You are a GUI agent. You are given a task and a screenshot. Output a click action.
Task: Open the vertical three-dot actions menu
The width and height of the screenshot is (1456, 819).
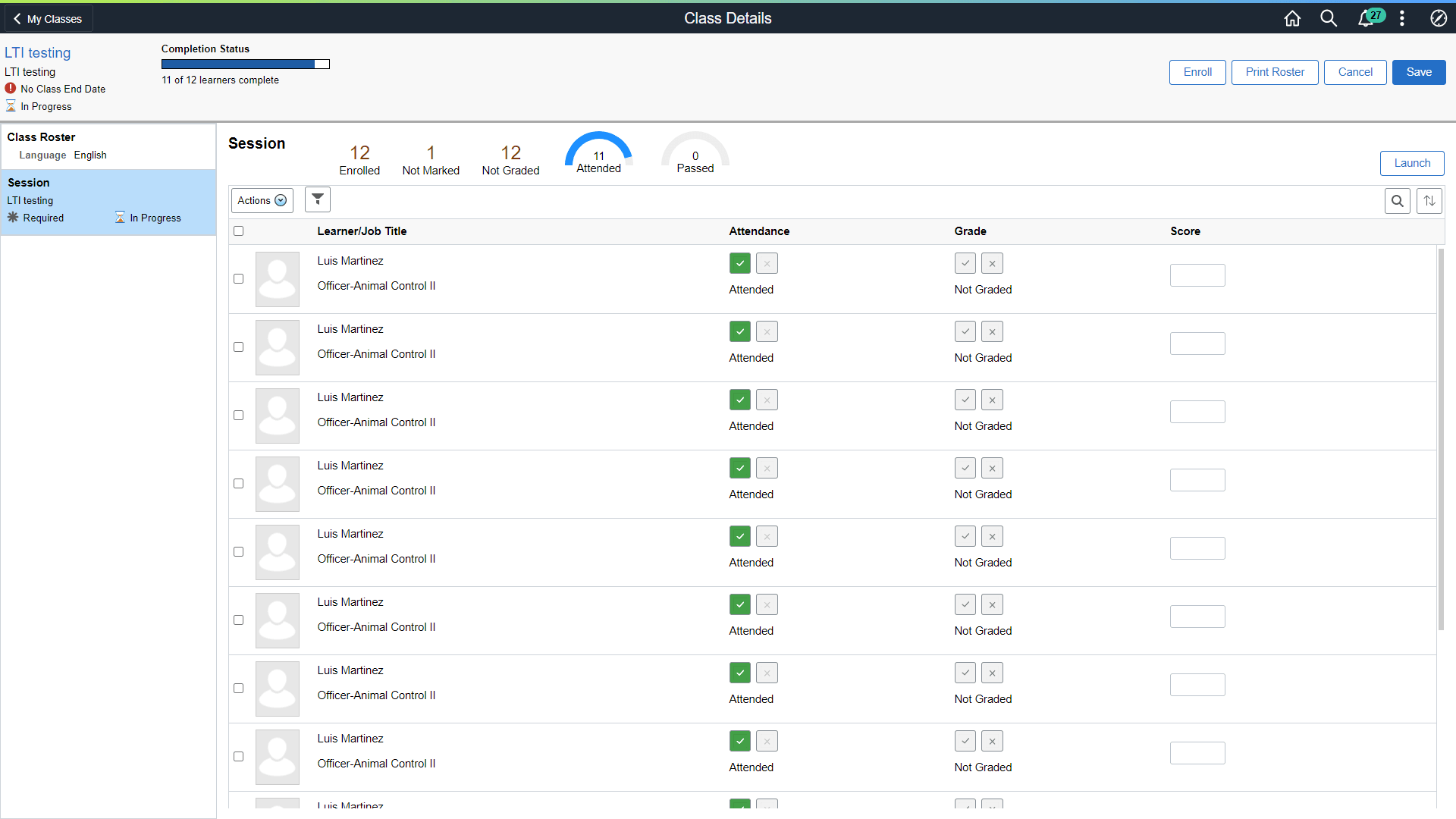(1402, 18)
